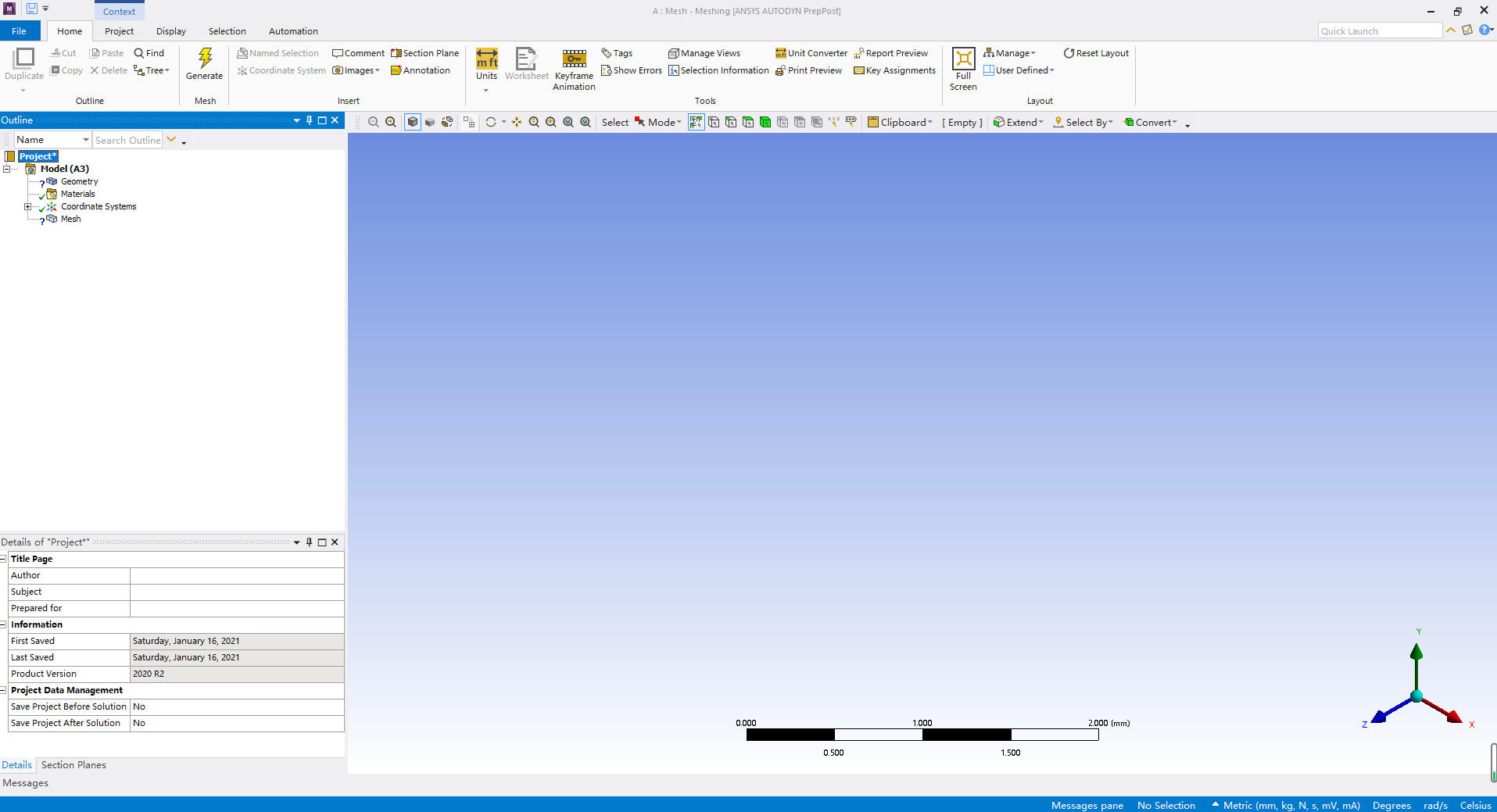Collapse the Title Page details section
1497x812 pixels.
click(3, 558)
